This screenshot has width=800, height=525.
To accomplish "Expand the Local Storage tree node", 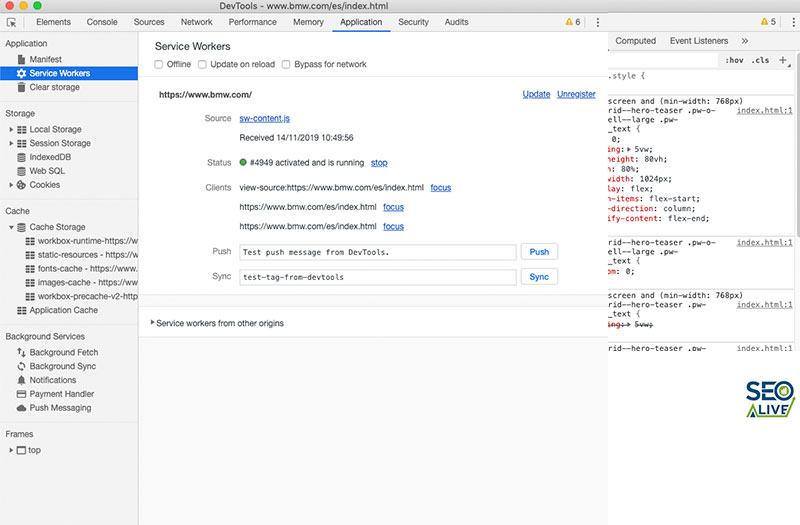I will [10, 129].
